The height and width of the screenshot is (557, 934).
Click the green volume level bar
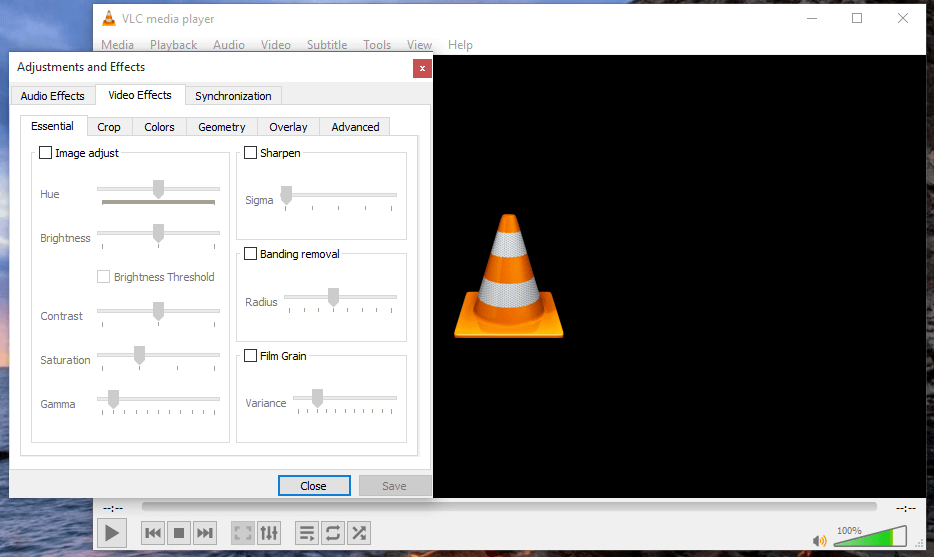[x=870, y=537]
